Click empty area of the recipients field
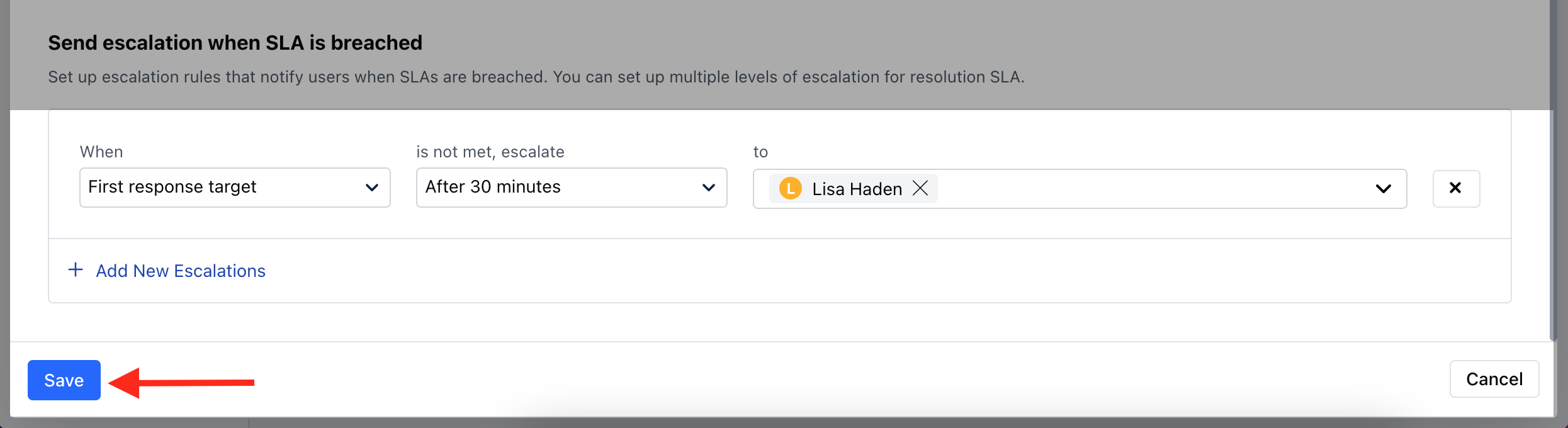The width and height of the screenshot is (1568, 428). point(1152,189)
